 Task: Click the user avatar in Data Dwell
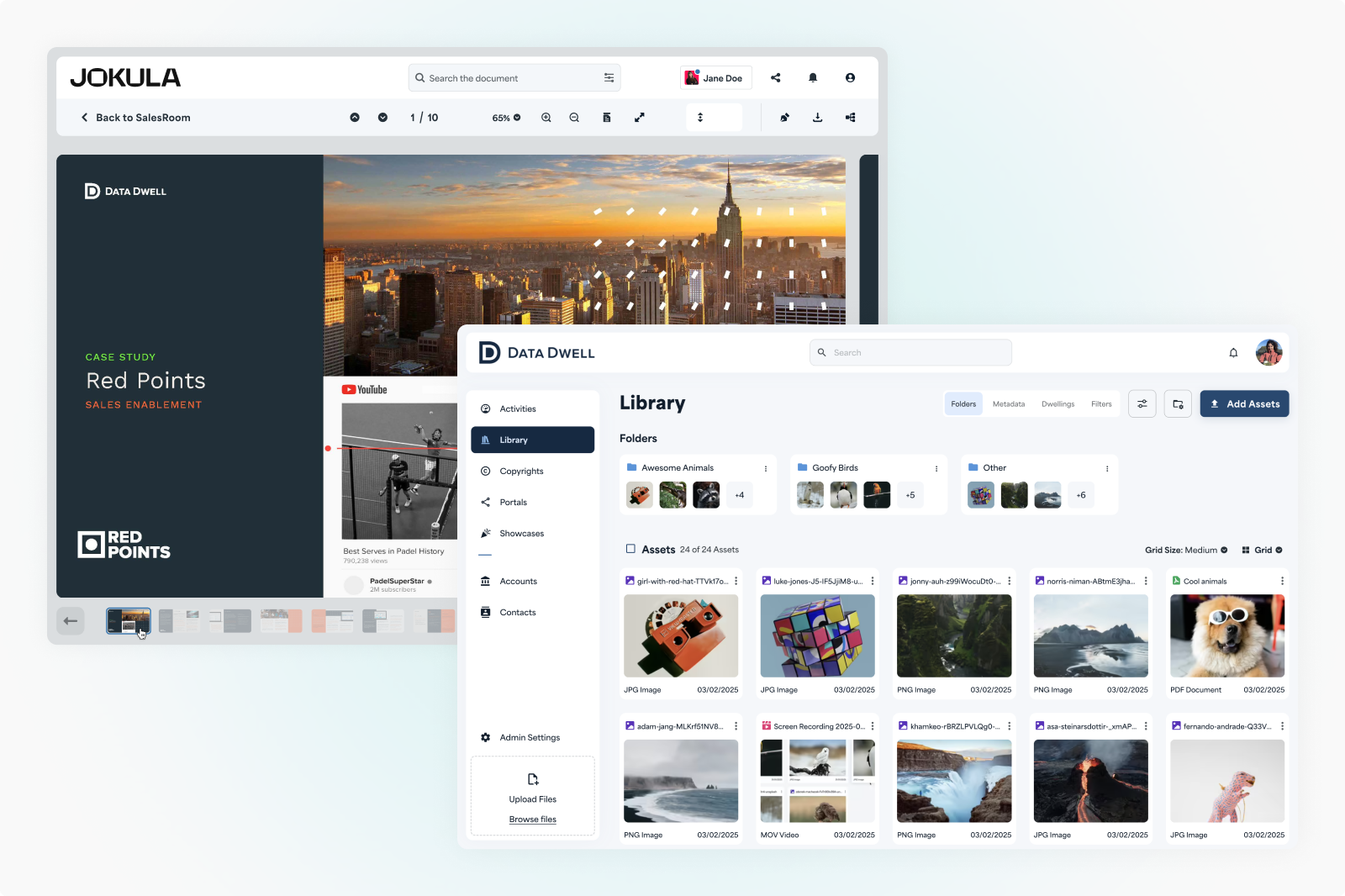[1269, 353]
